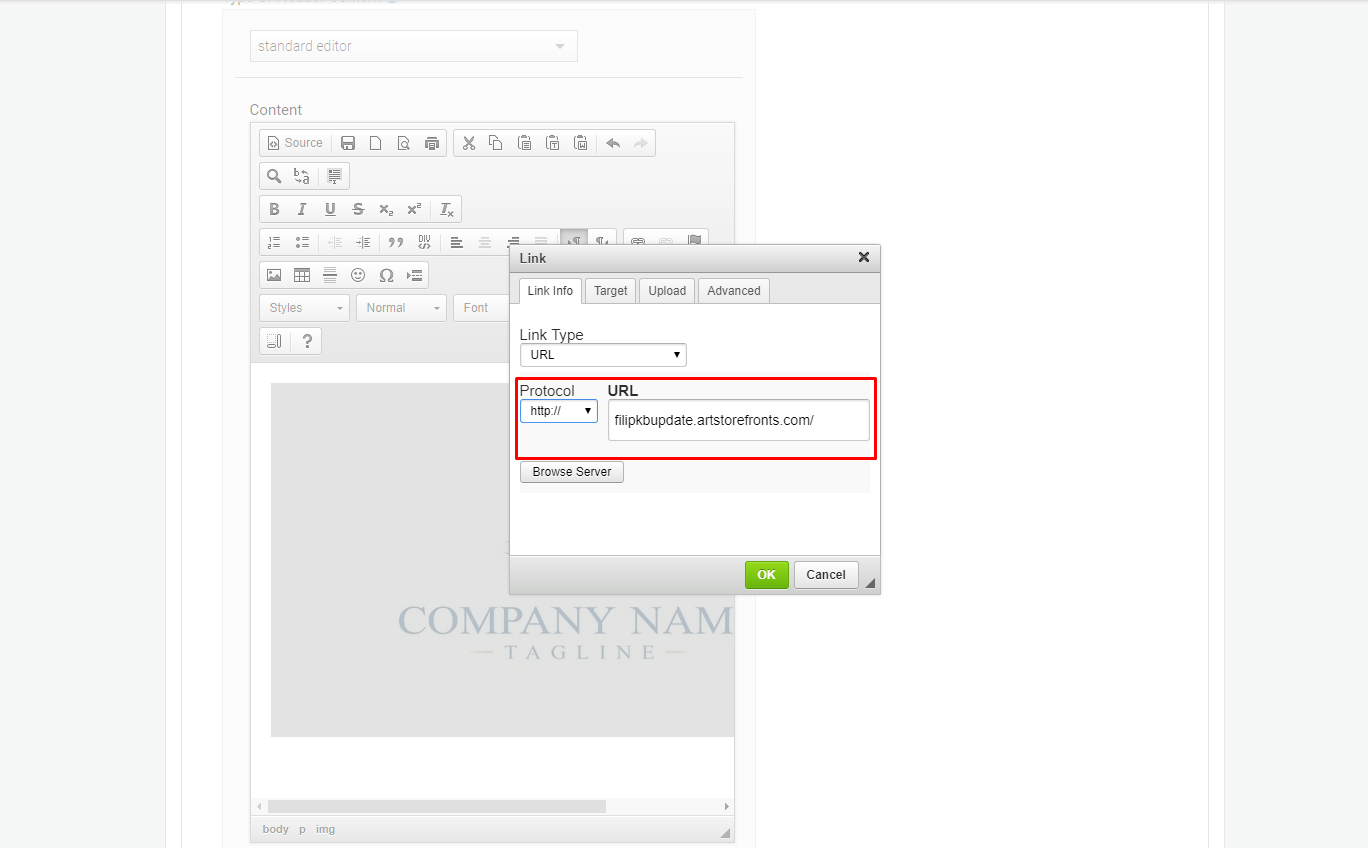Toggle Strikethrough formatting
Viewport: 1368px width, 849px height.
pyautogui.click(x=358, y=209)
